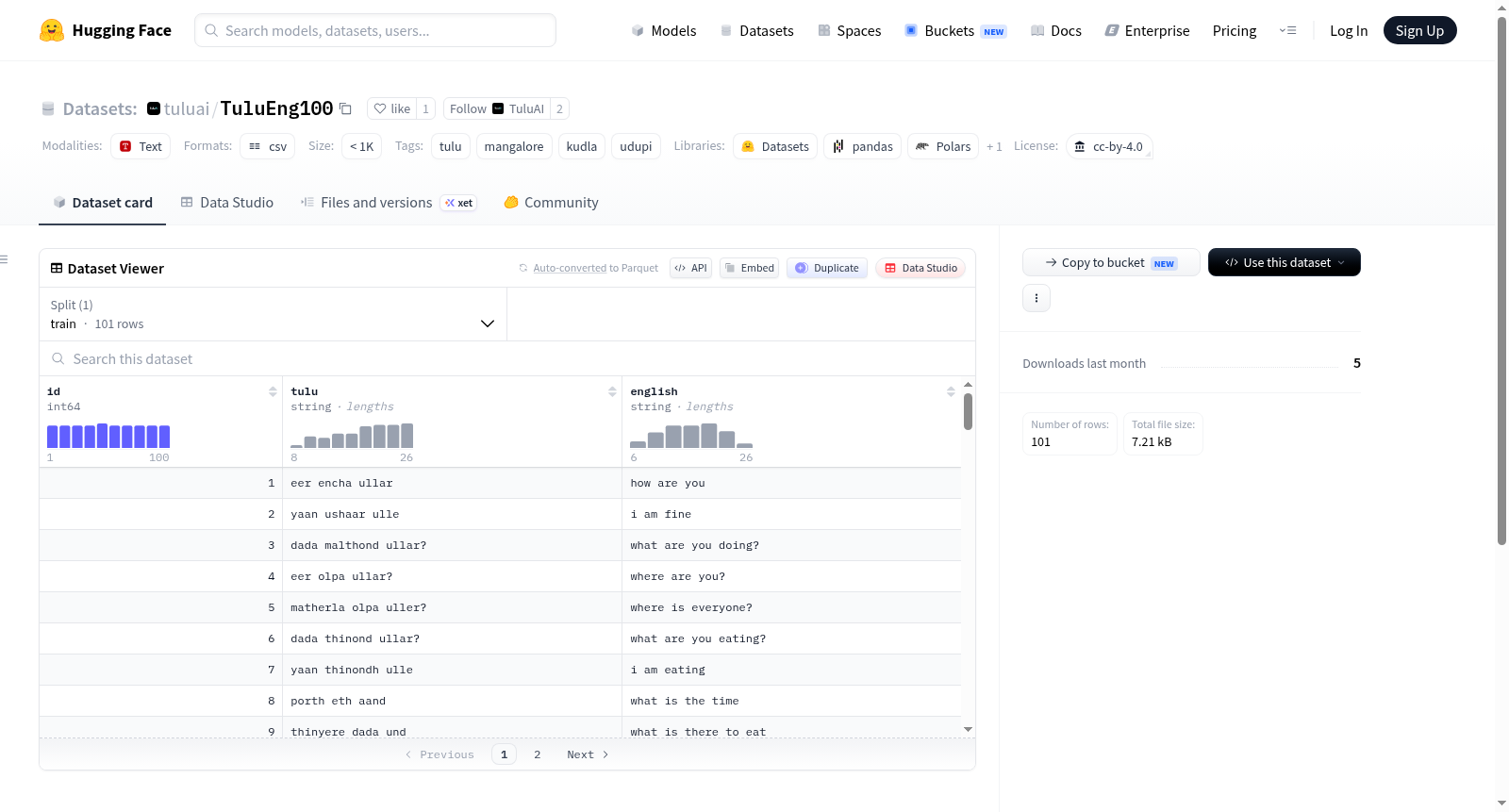This screenshot has height=812, width=1509.
Task: Click the tuluai organization avatar
Action: click(154, 108)
